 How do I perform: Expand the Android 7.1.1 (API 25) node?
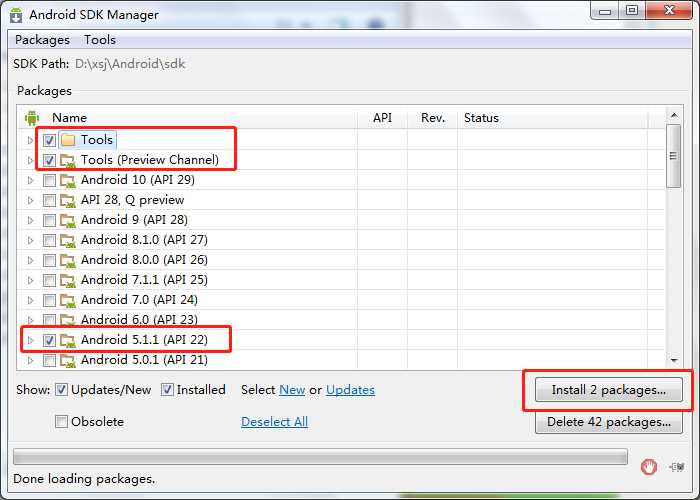[30, 280]
